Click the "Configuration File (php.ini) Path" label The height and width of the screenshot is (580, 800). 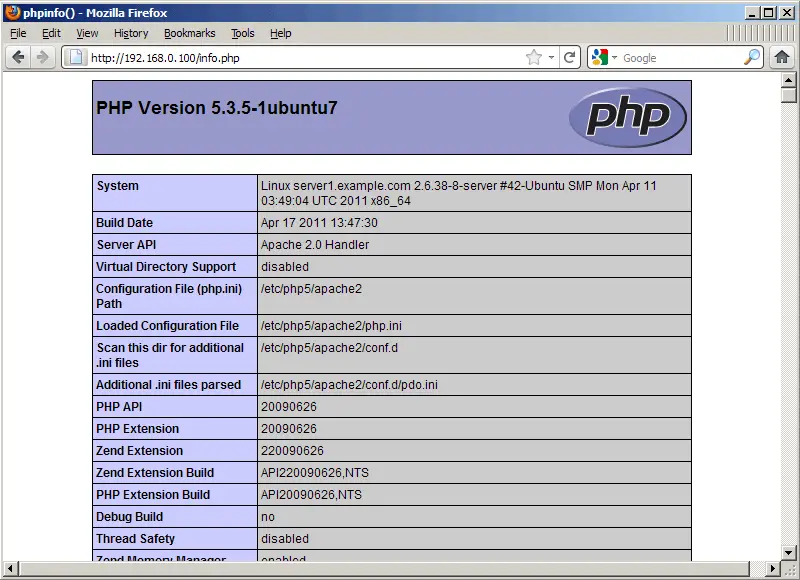click(169, 296)
